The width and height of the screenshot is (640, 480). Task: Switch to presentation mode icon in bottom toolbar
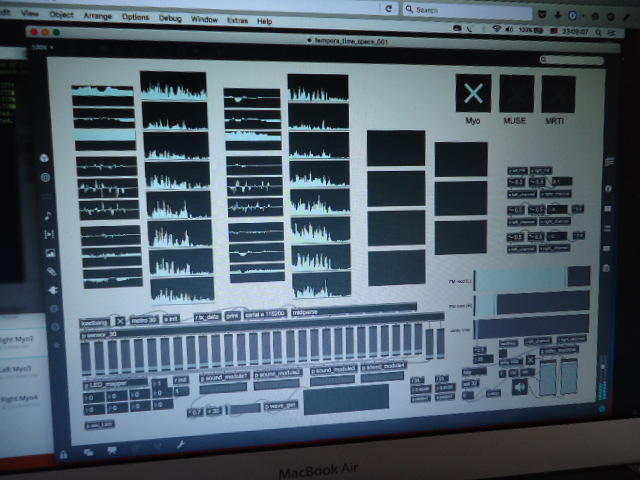coord(111,450)
